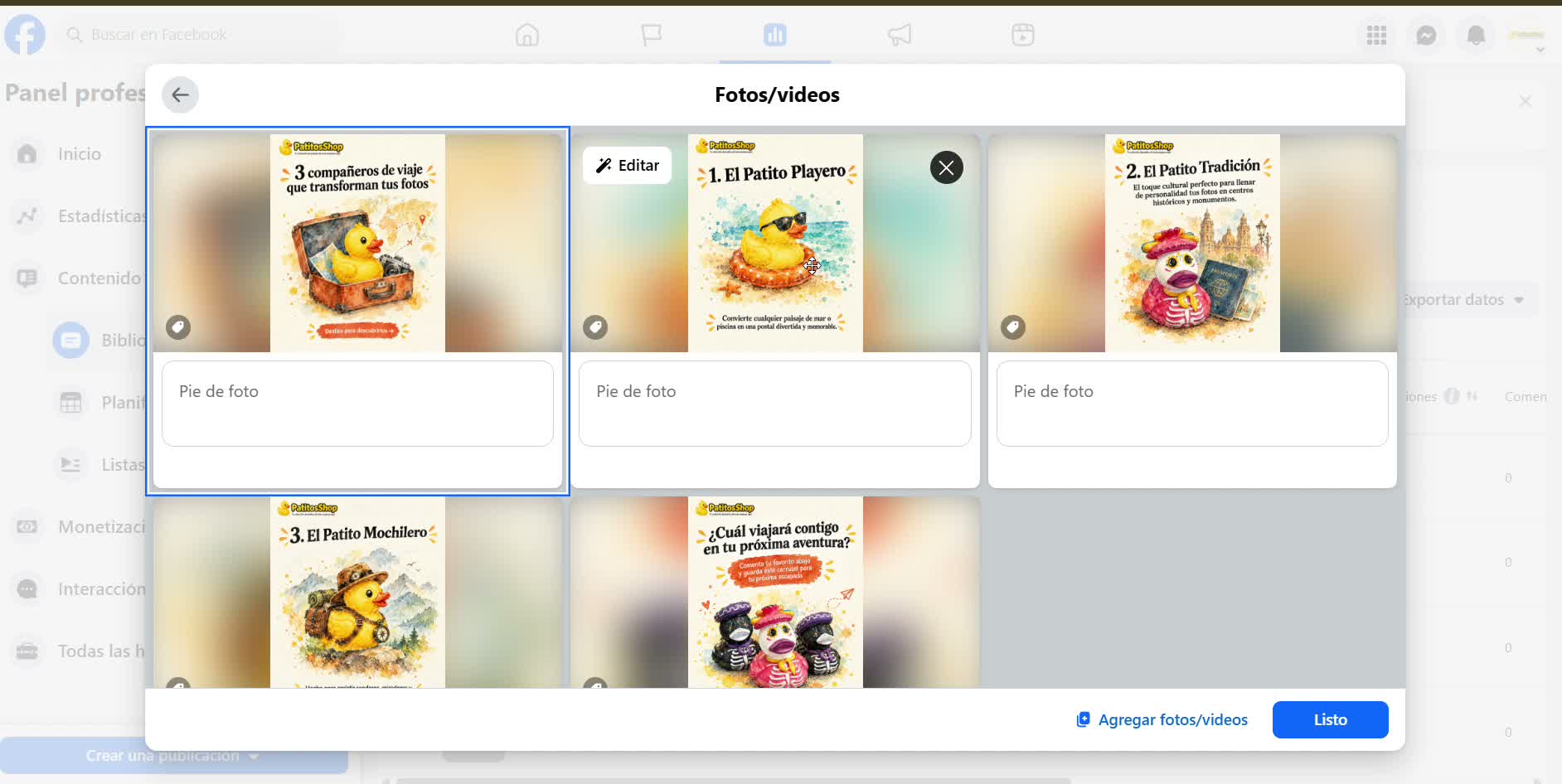Image resolution: width=1562 pixels, height=784 pixels.
Task: Open notifications bell icon
Action: click(x=1476, y=35)
